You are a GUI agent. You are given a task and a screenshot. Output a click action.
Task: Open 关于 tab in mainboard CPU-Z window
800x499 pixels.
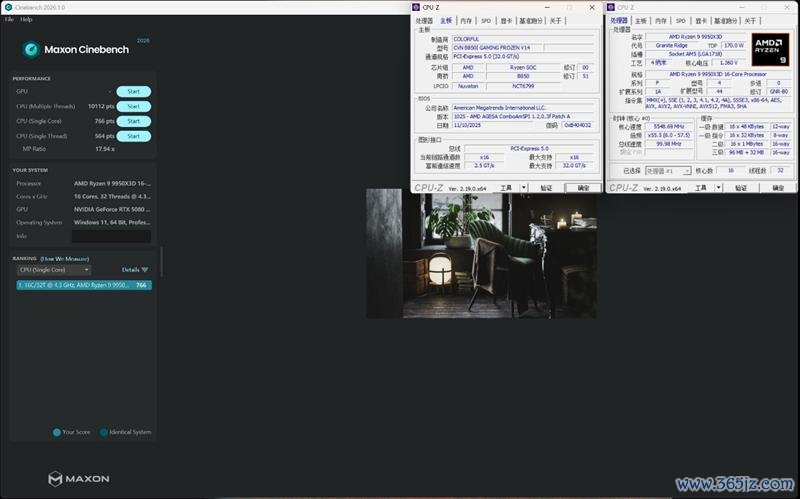555,21
